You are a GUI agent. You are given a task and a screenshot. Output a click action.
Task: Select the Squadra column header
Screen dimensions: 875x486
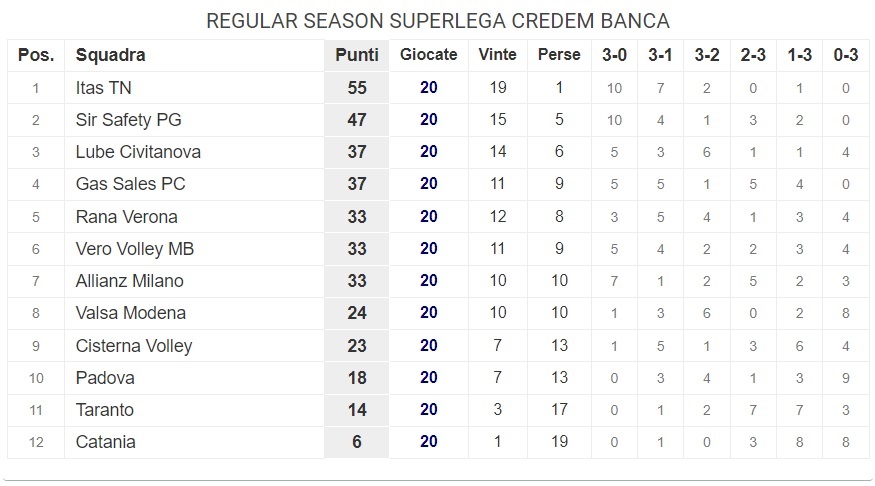point(110,55)
